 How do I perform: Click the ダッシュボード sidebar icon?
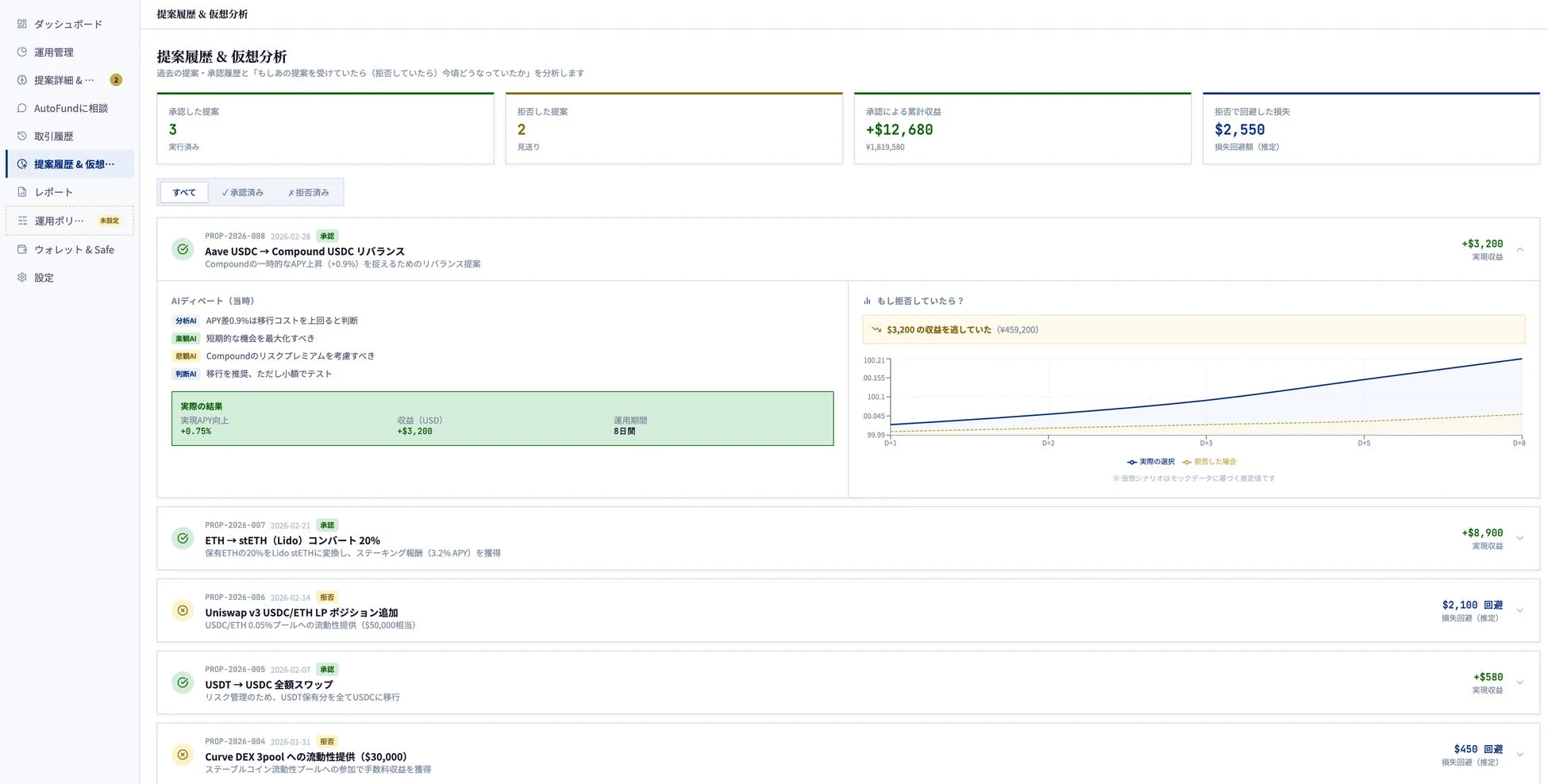point(22,24)
